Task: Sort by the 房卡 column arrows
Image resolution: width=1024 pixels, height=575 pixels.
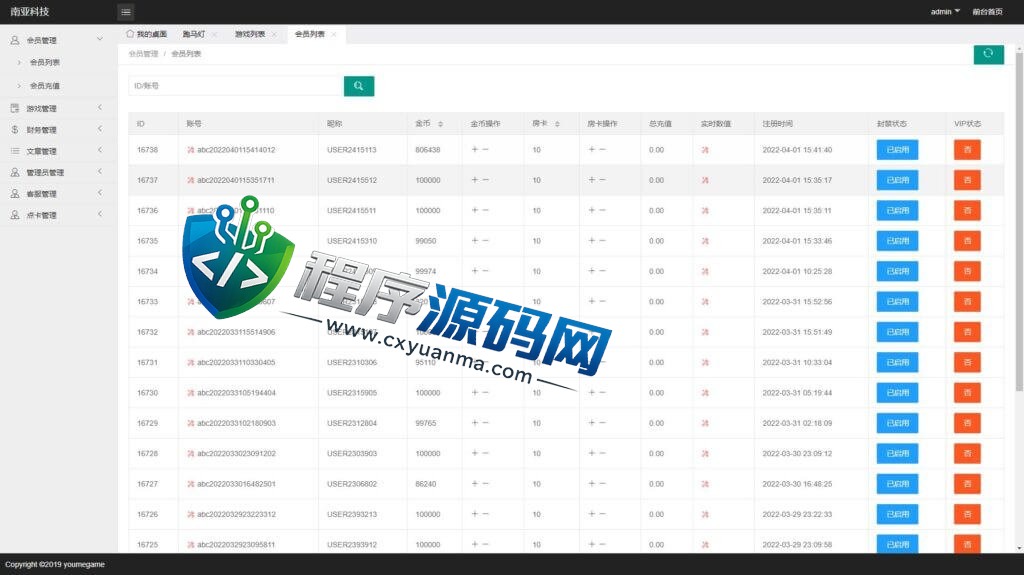Action: pyautogui.click(x=557, y=123)
